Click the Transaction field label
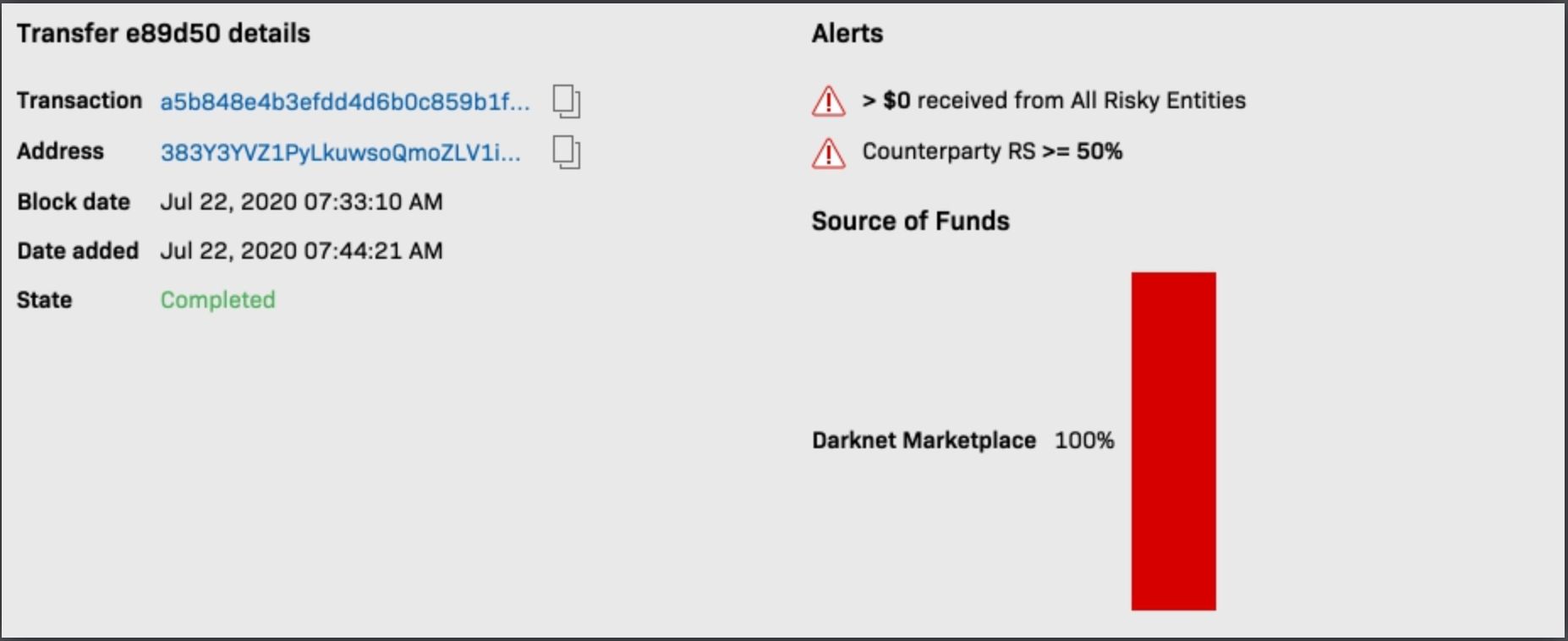Screen dimensions: 1568x641 coord(79,101)
